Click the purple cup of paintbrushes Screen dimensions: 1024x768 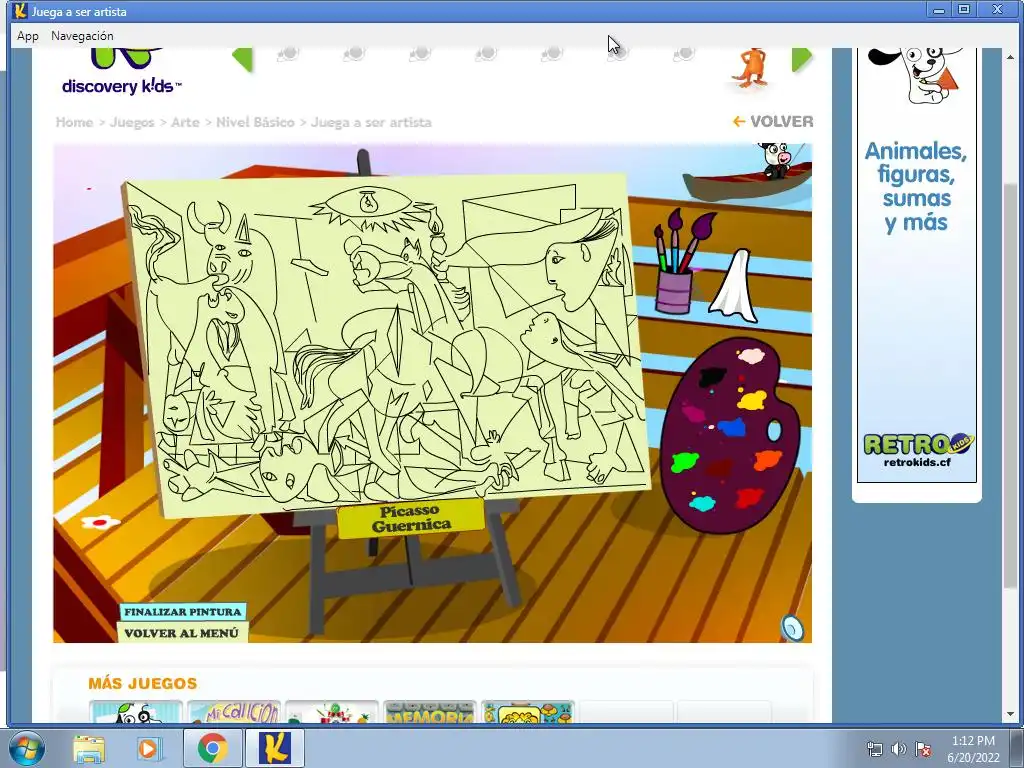point(675,291)
